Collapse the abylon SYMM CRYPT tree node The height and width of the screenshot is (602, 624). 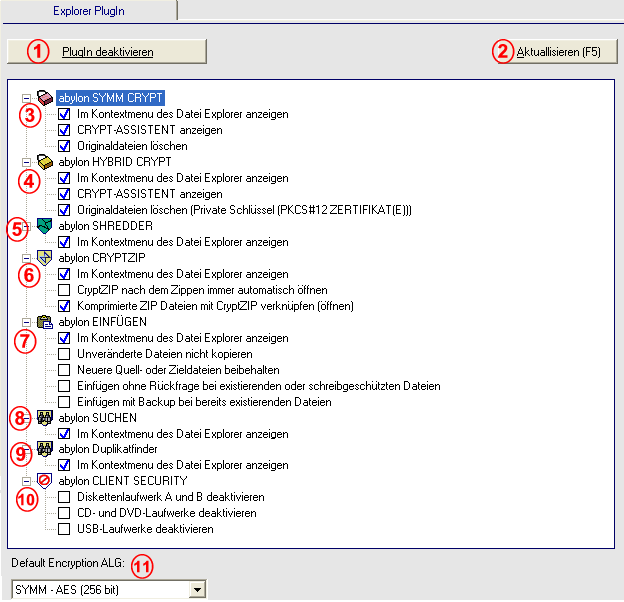26,98
